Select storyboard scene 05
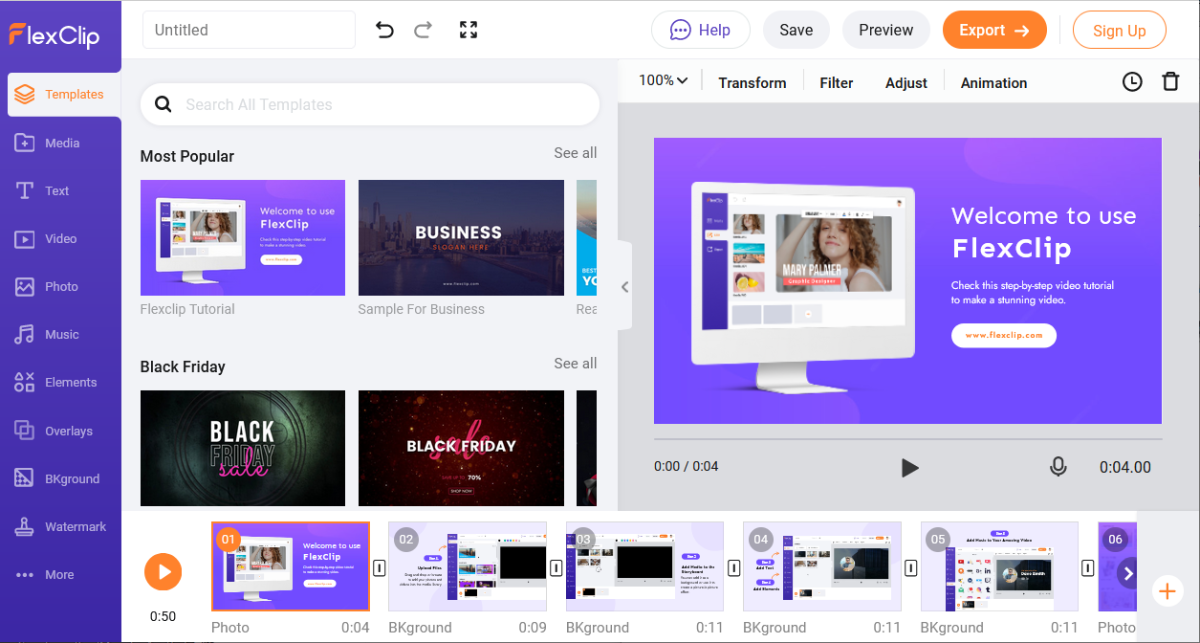The image size is (1200, 643). pos(1000,566)
